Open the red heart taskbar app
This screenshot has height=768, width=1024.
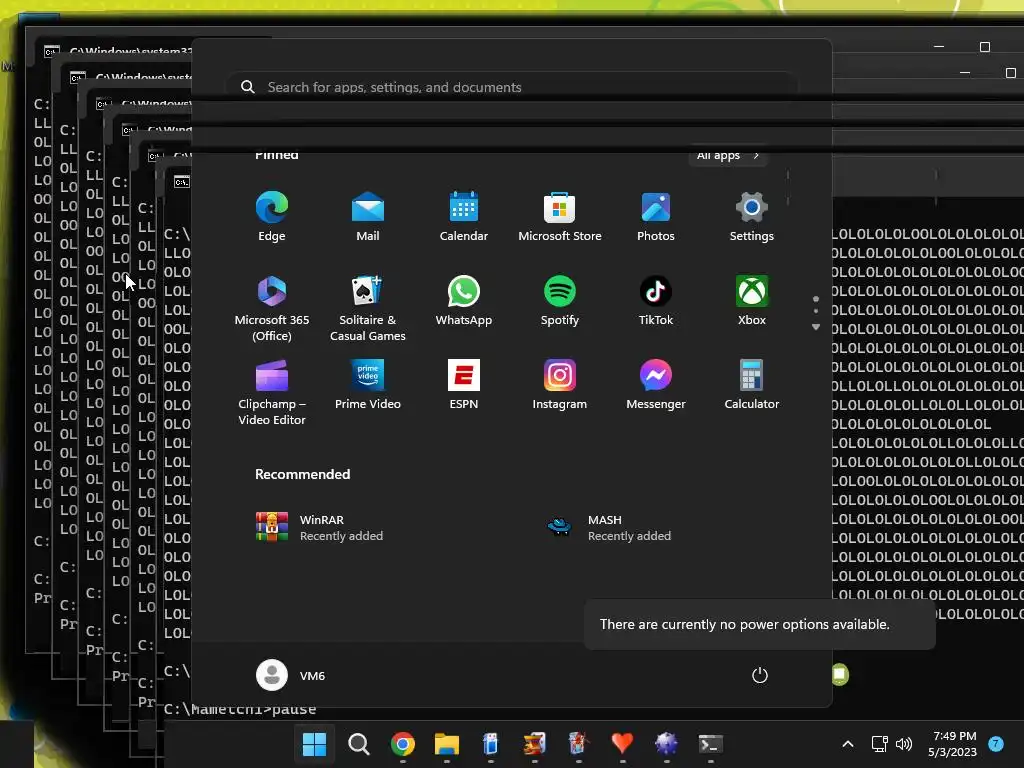tap(622, 744)
